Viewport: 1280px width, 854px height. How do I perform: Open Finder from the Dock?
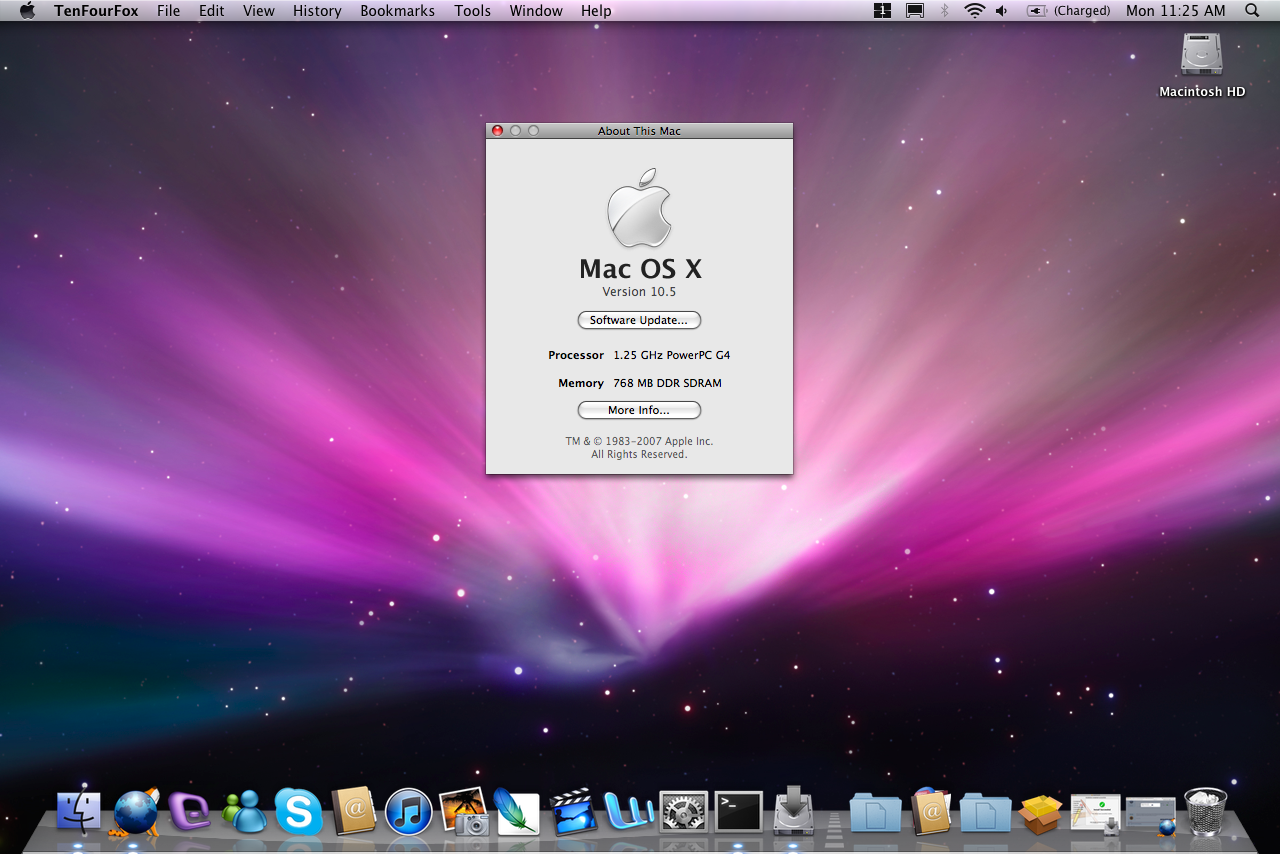(x=79, y=811)
